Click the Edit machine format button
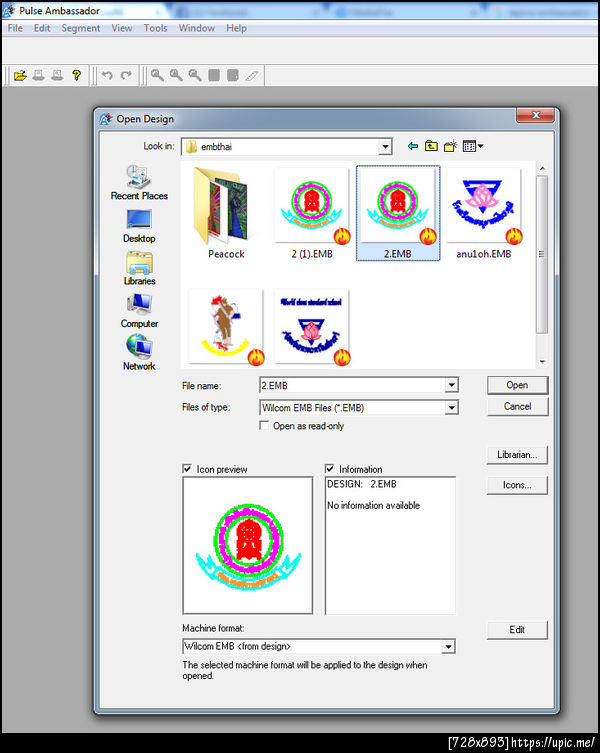The height and width of the screenshot is (753, 600). pos(517,630)
